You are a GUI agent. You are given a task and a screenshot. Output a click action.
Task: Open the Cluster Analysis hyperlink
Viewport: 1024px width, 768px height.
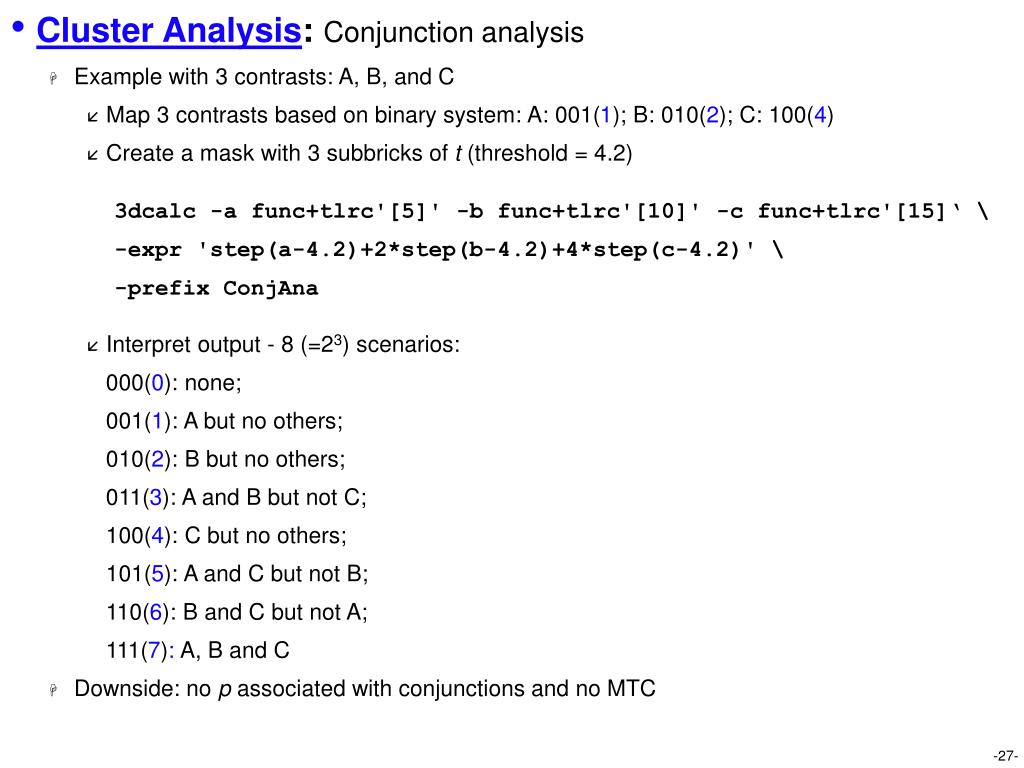pos(168,31)
